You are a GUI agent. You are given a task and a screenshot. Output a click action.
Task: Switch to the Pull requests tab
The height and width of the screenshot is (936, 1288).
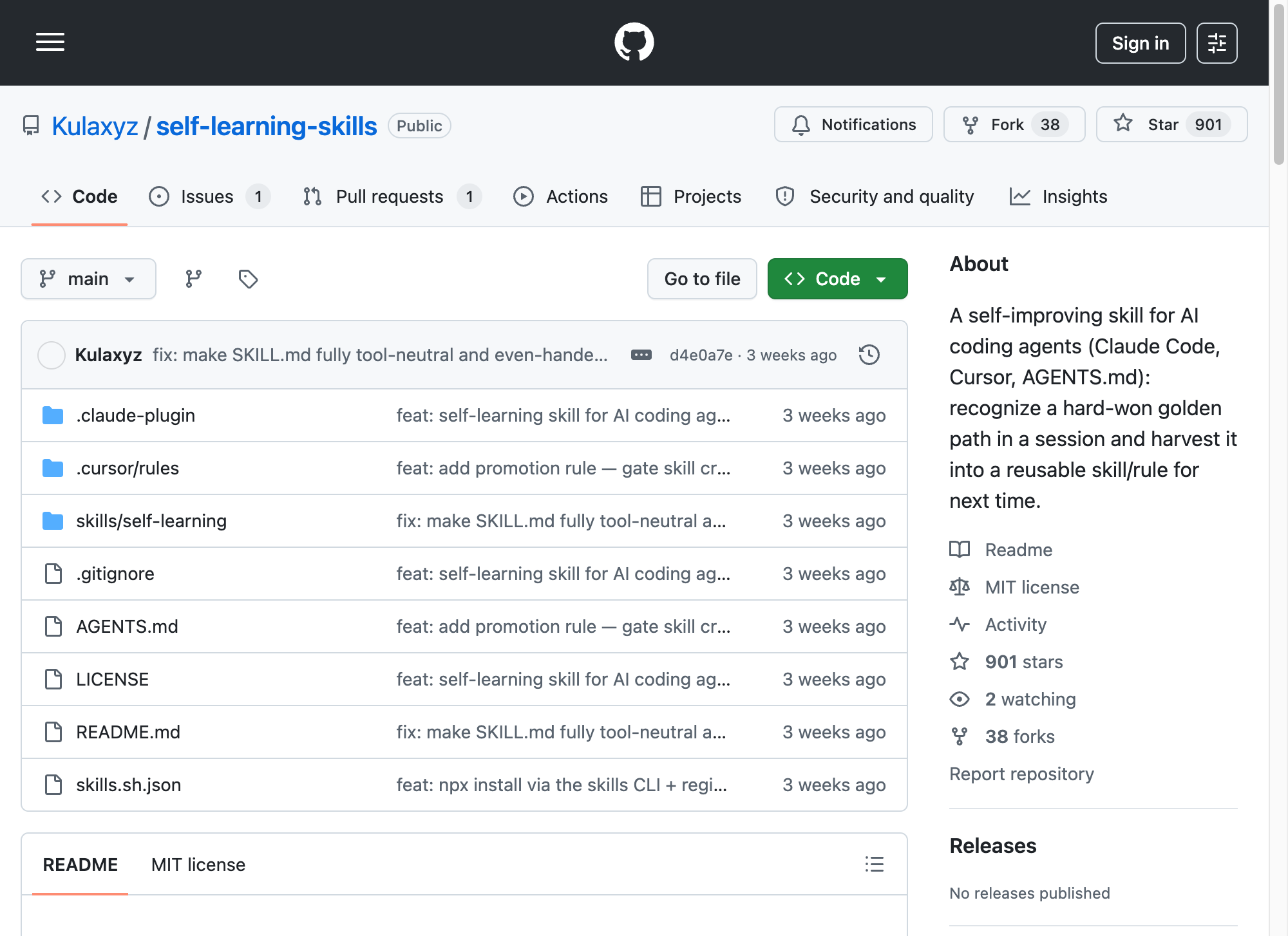(x=392, y=196)
